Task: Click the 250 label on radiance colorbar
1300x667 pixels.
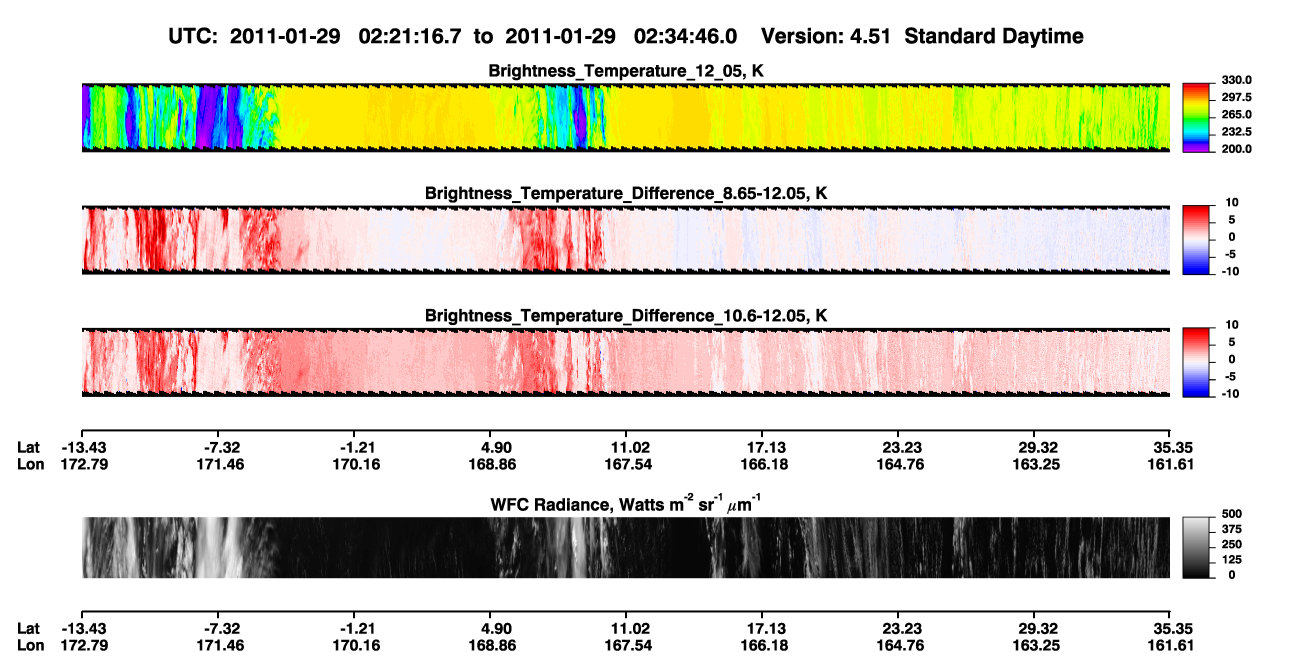Action: [x=1232, y=545]
